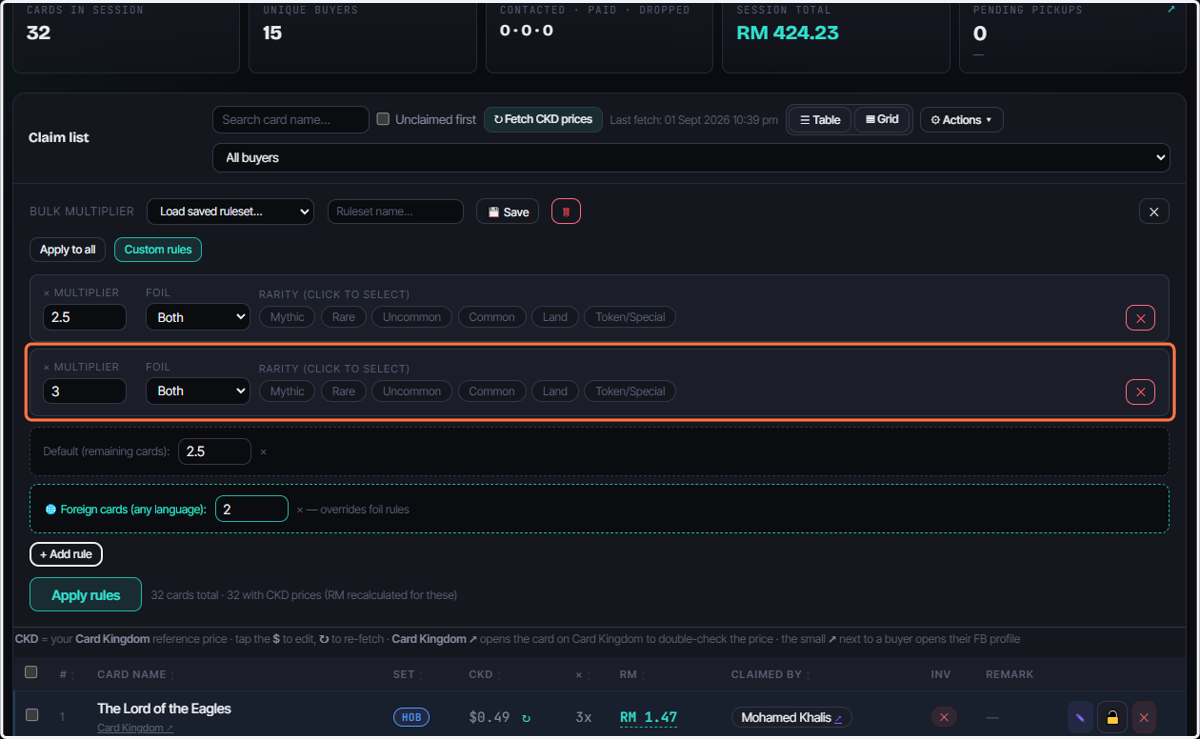The width and height of the screenshot is (1200, 739).
Task: Click Fetch CKD prices button
Action: coord(543,120)
